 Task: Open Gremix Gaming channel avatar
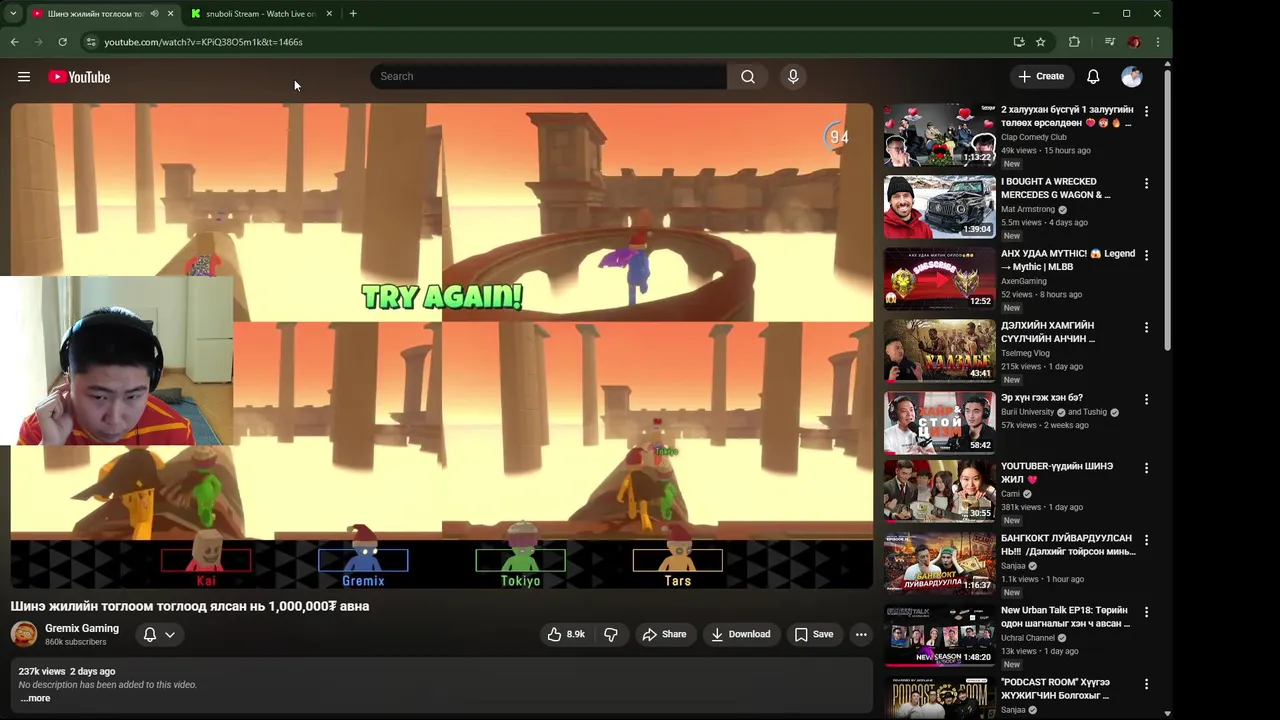pyautogui.click(x=24, y=634)
